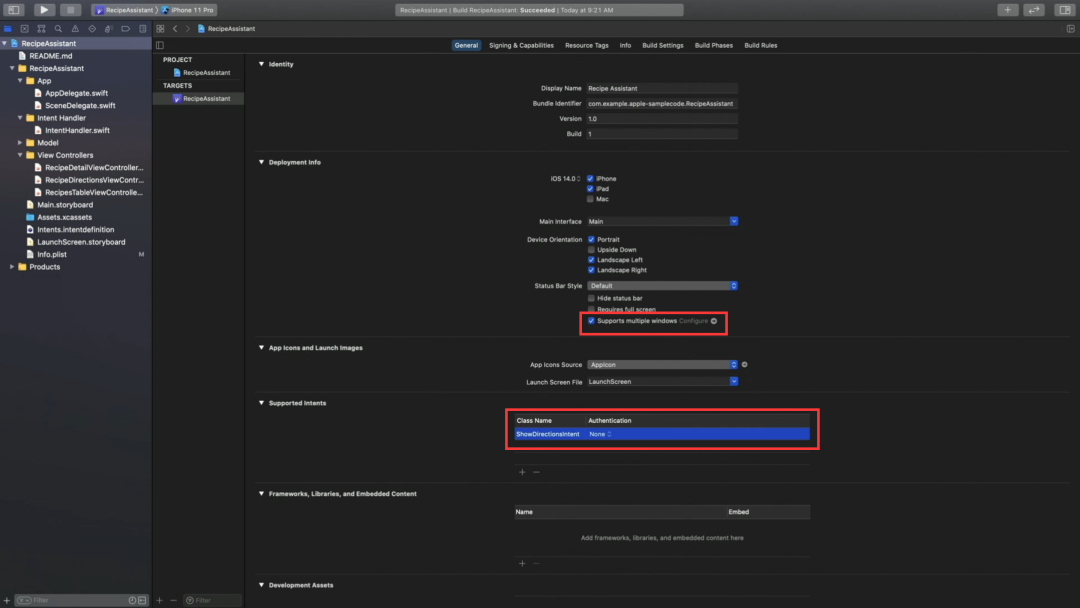
Task: Open the Info tab
Action: [625, 45]
